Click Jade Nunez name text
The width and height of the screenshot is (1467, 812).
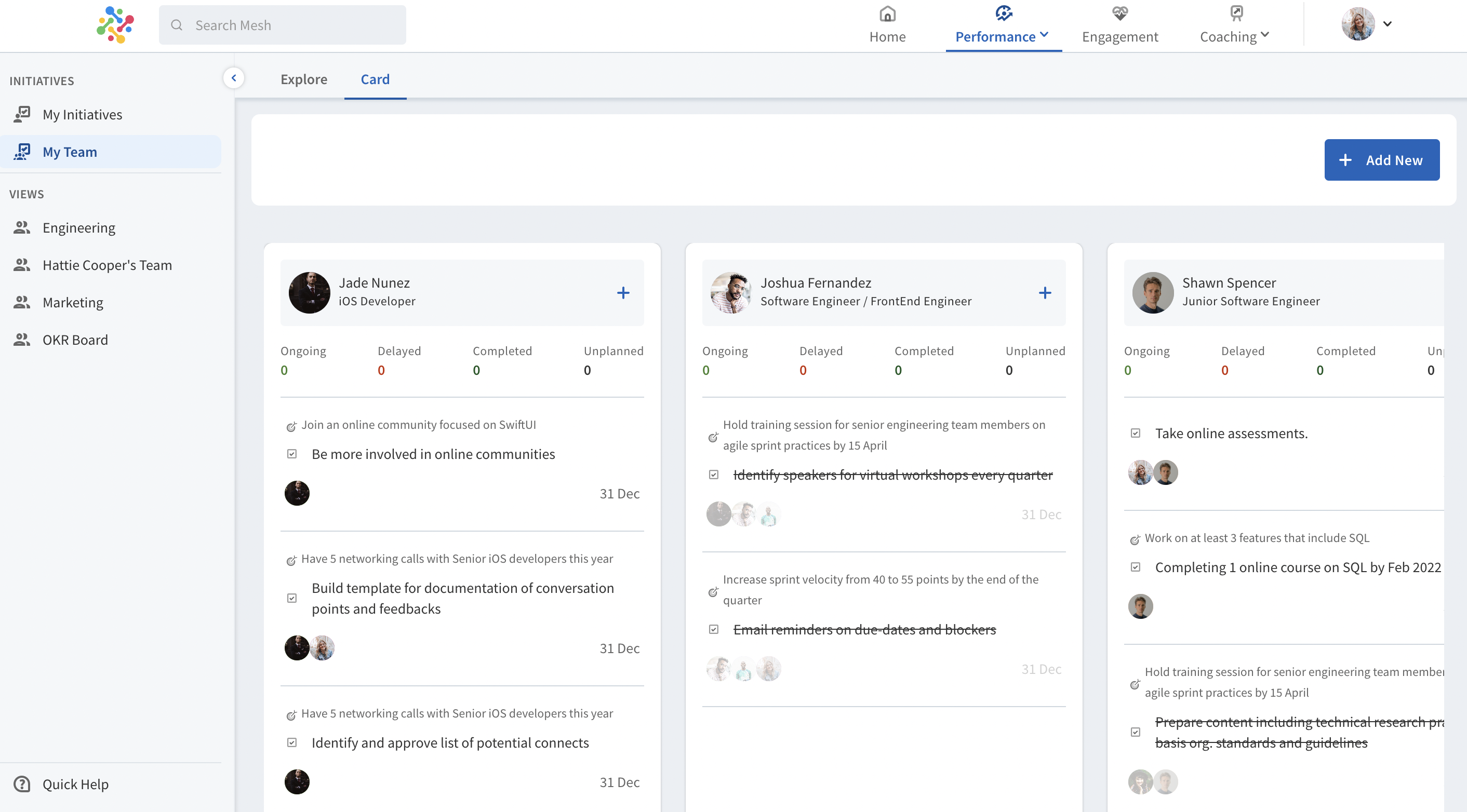pos(374,283)
